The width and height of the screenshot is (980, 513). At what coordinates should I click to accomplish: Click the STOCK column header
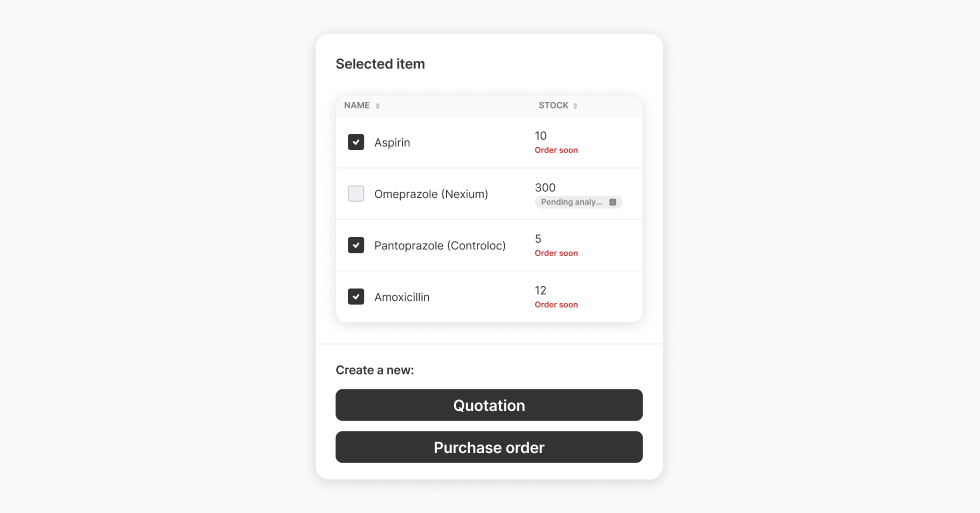[x=553, y=106]
